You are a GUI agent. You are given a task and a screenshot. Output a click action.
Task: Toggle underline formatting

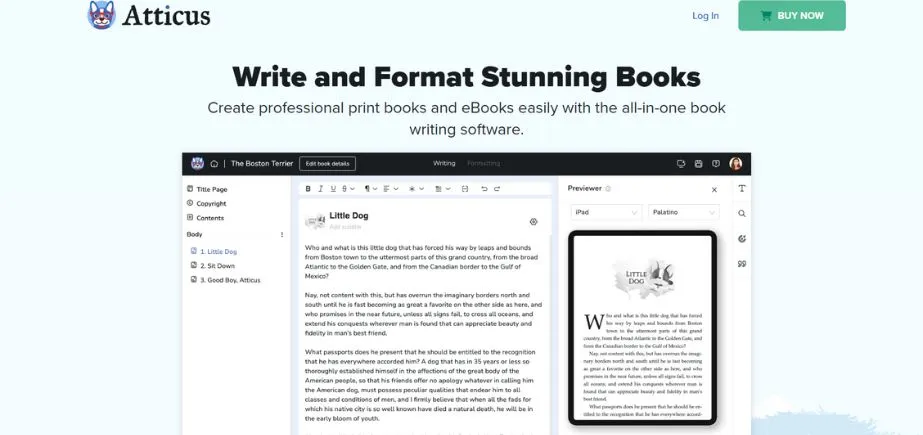[x=333, y=188]
